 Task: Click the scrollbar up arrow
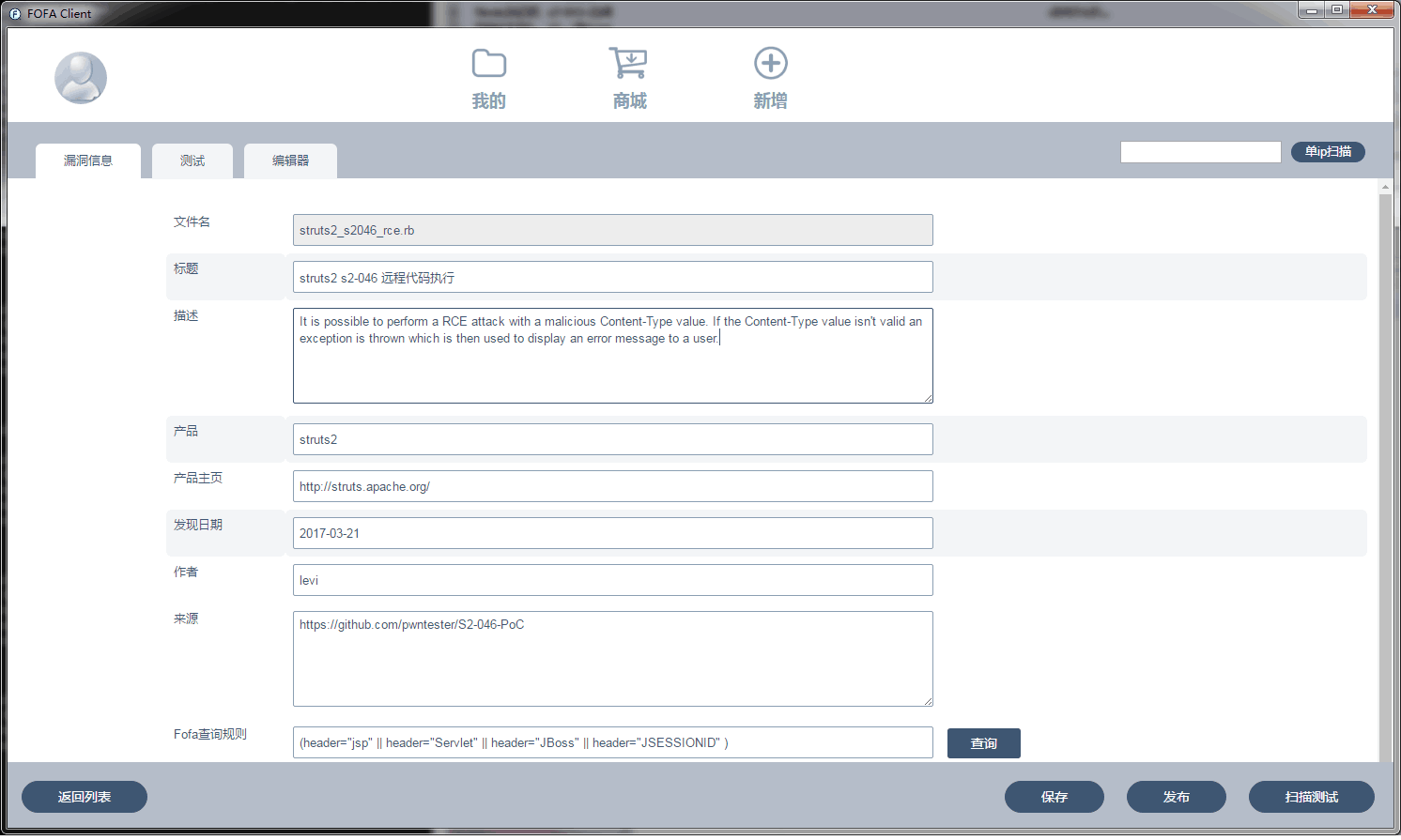point(1385,187)
